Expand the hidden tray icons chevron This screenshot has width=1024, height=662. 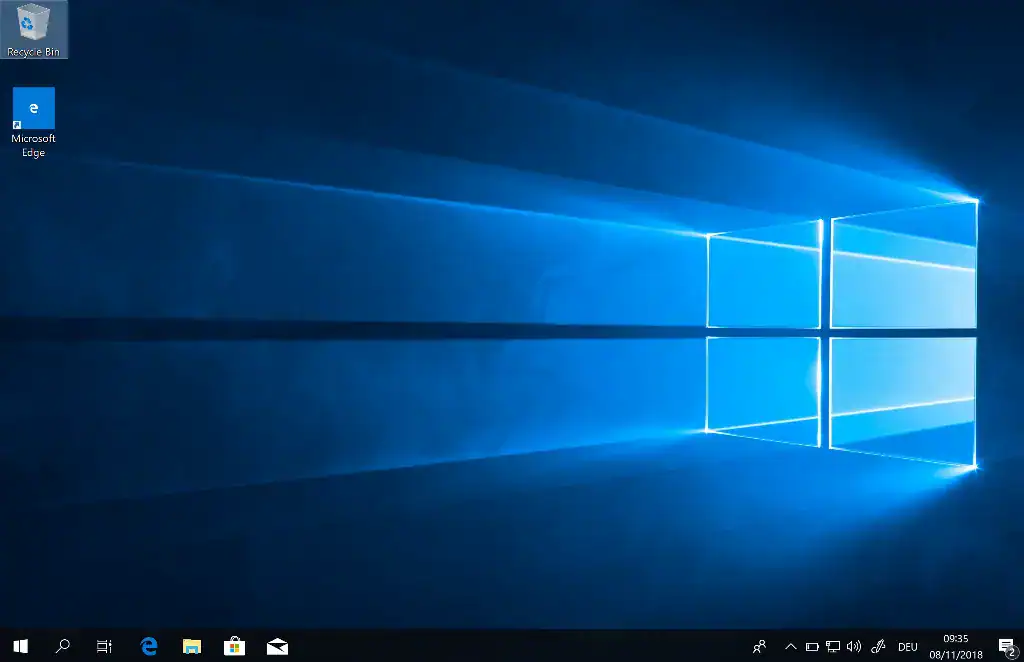point(790,646)
